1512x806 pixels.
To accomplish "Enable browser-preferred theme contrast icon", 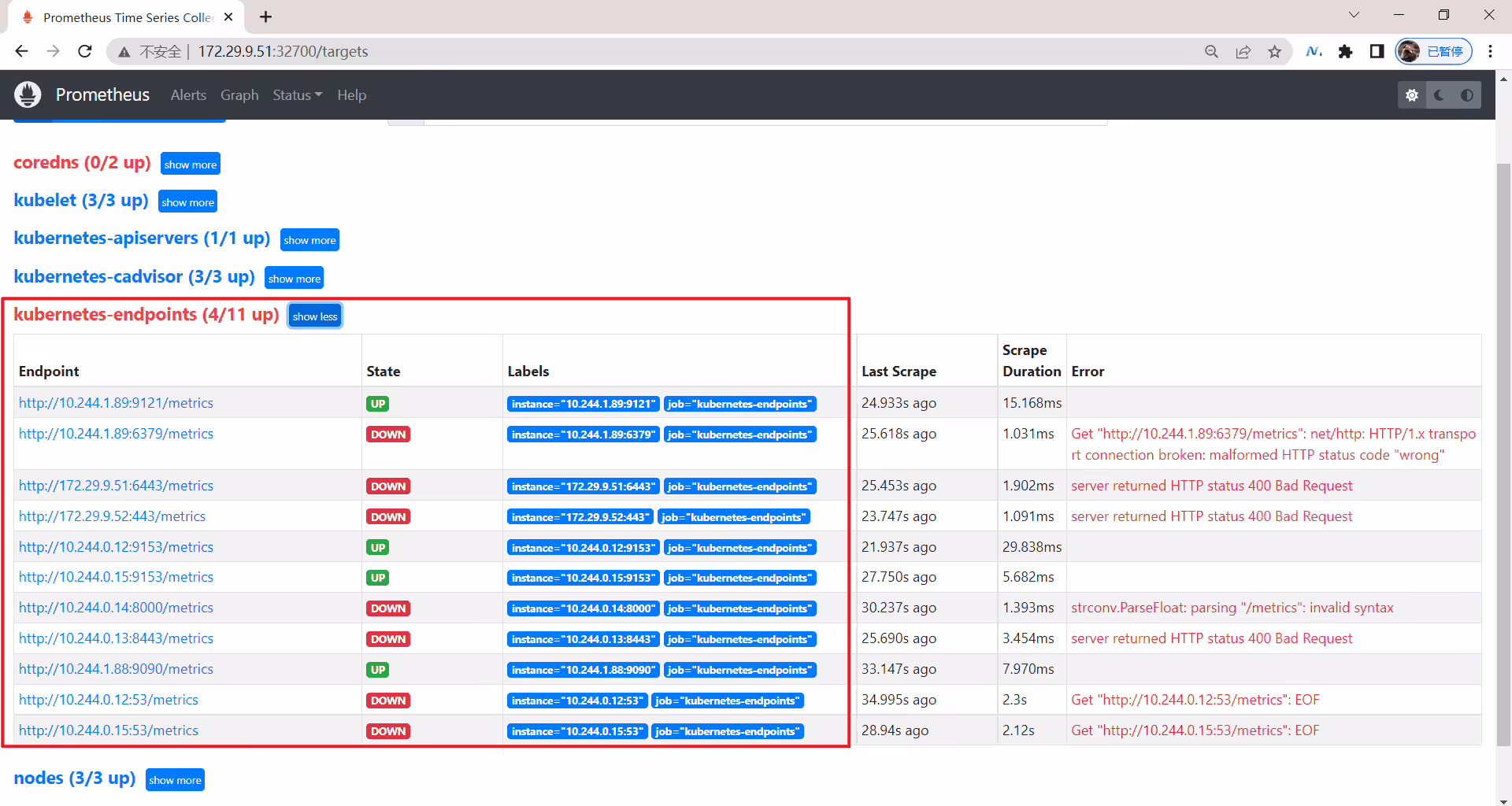I will [1467, 95].
